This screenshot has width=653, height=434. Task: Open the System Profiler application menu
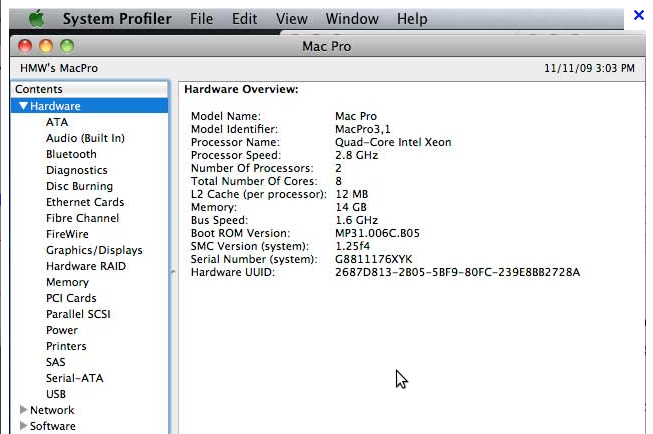(x=117, y=19)
